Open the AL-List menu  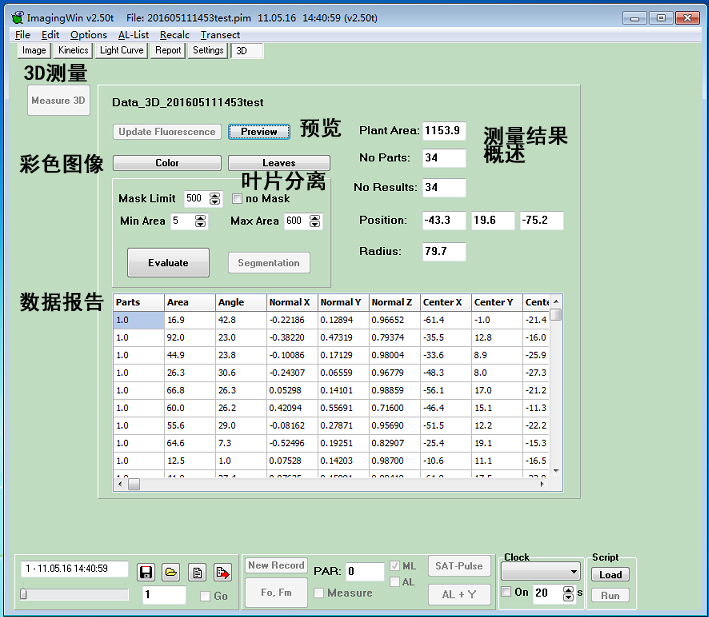(133, 35)
